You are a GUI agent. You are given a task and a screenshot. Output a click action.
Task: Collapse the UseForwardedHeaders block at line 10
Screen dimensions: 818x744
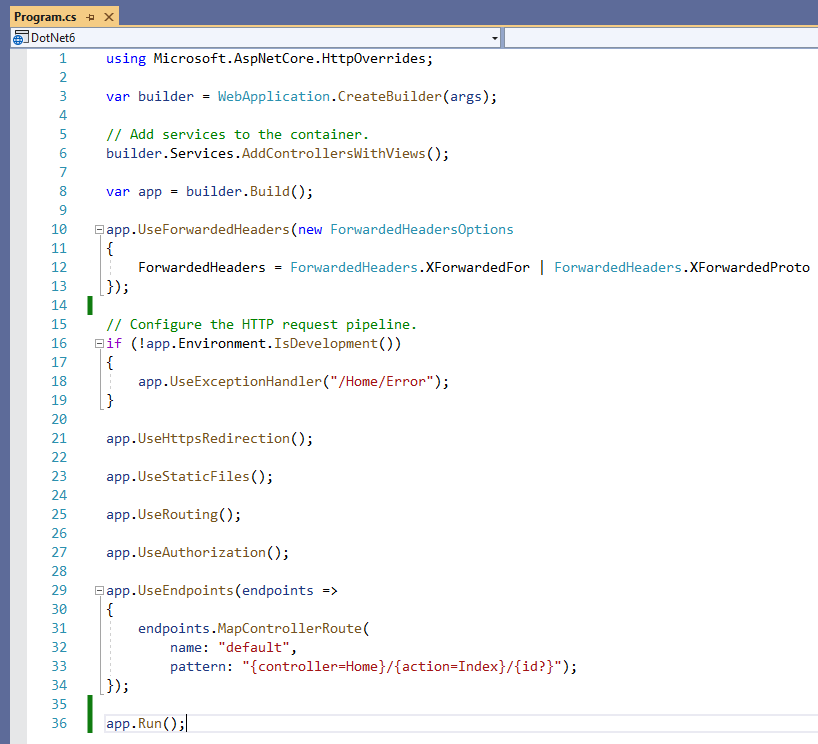[x=99, y=230]
